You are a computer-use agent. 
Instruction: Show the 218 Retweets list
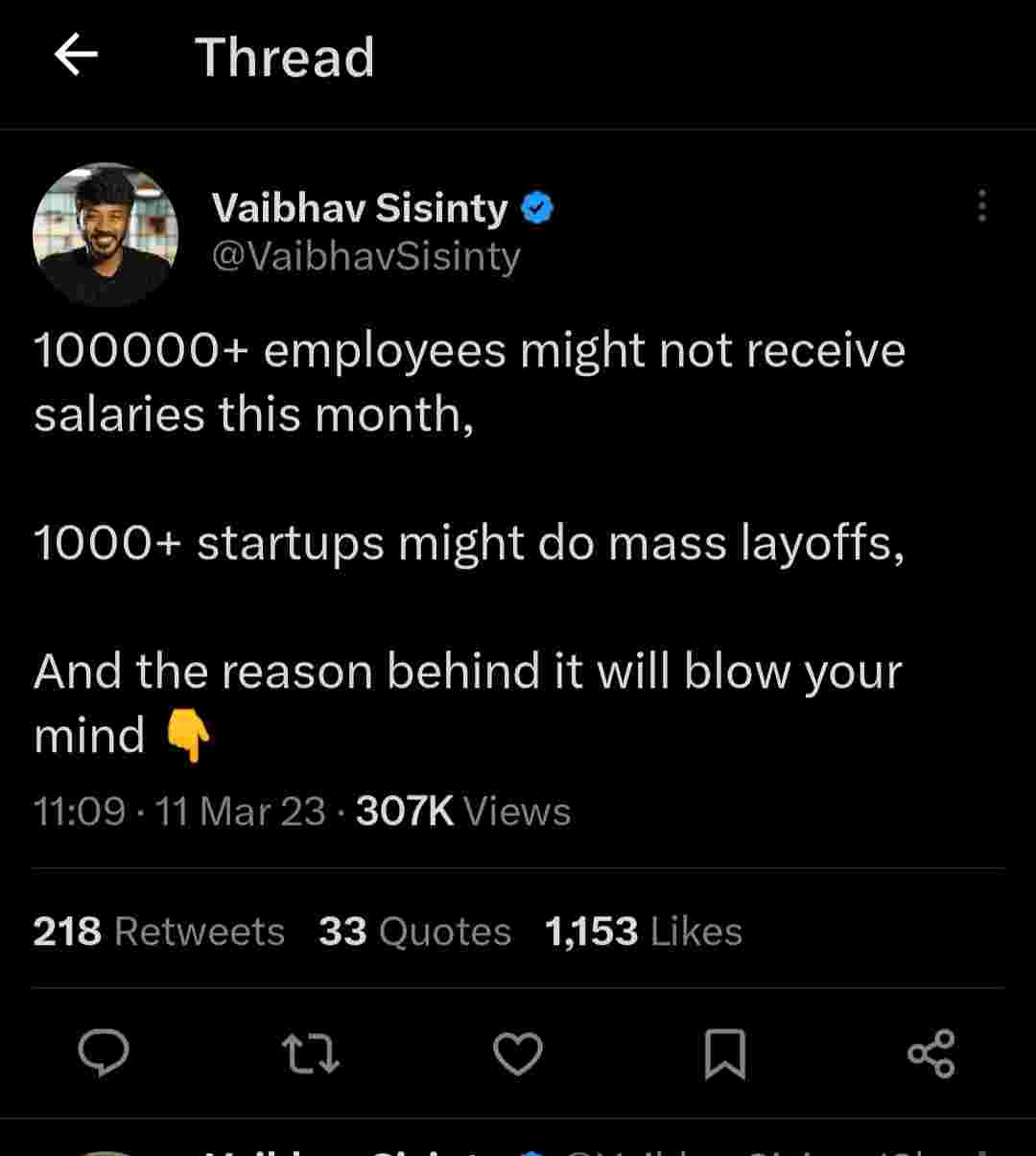pyautogui.click(x=158, y=932)
